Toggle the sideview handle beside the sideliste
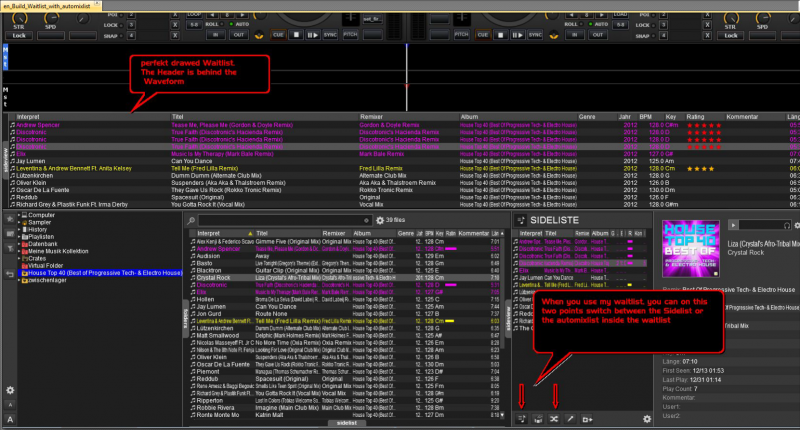 pos(508,319)
